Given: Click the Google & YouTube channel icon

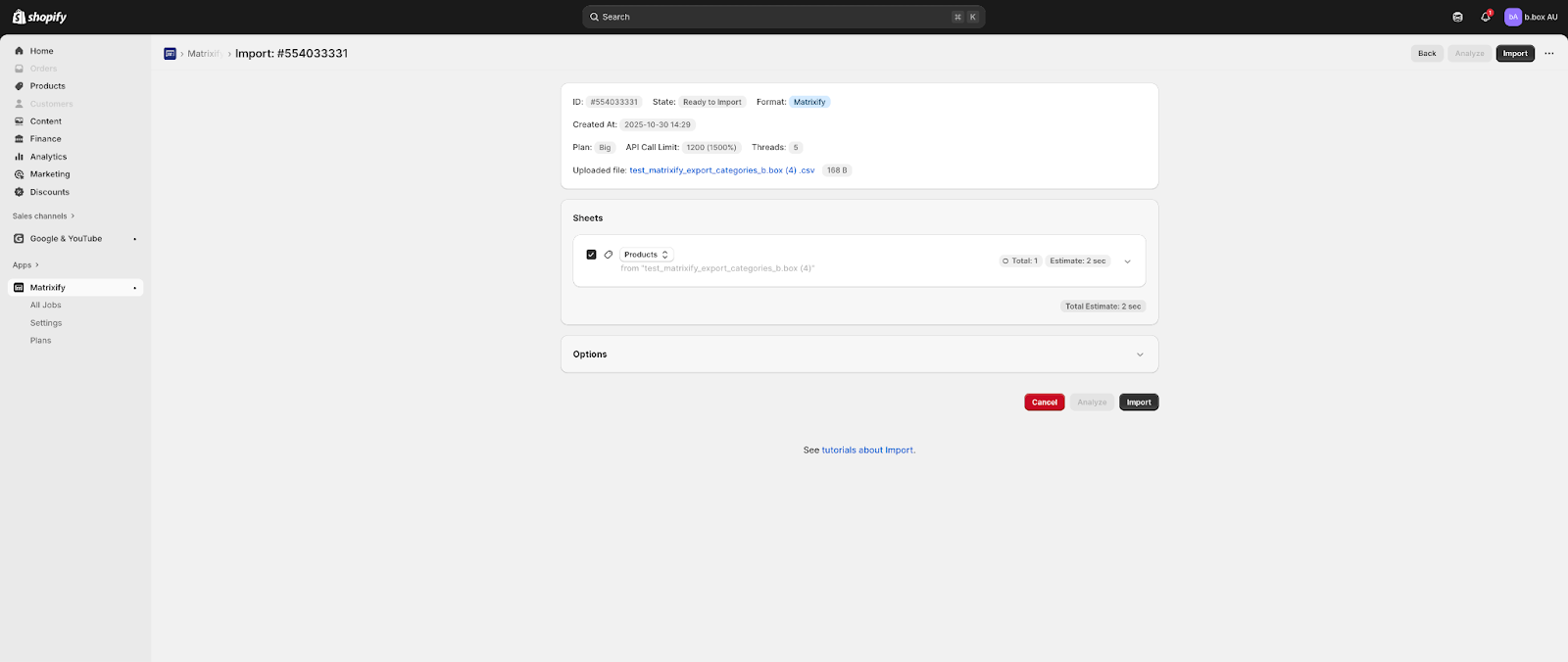Looking at the screenshot, I should coord(19,239).
